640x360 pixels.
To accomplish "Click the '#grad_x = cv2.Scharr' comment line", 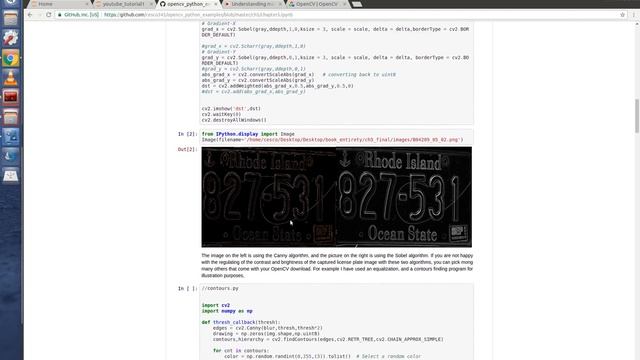I will point(253,46).
